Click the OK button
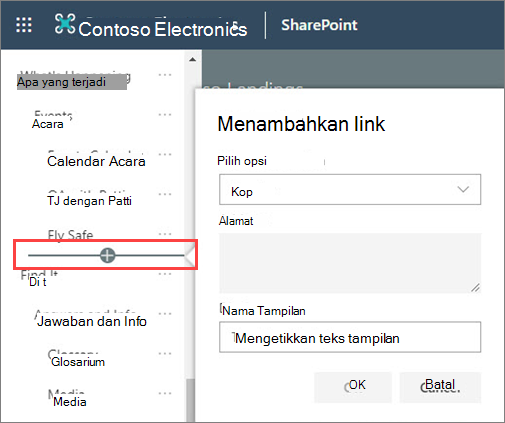The image size is (505, 423). 353,387
